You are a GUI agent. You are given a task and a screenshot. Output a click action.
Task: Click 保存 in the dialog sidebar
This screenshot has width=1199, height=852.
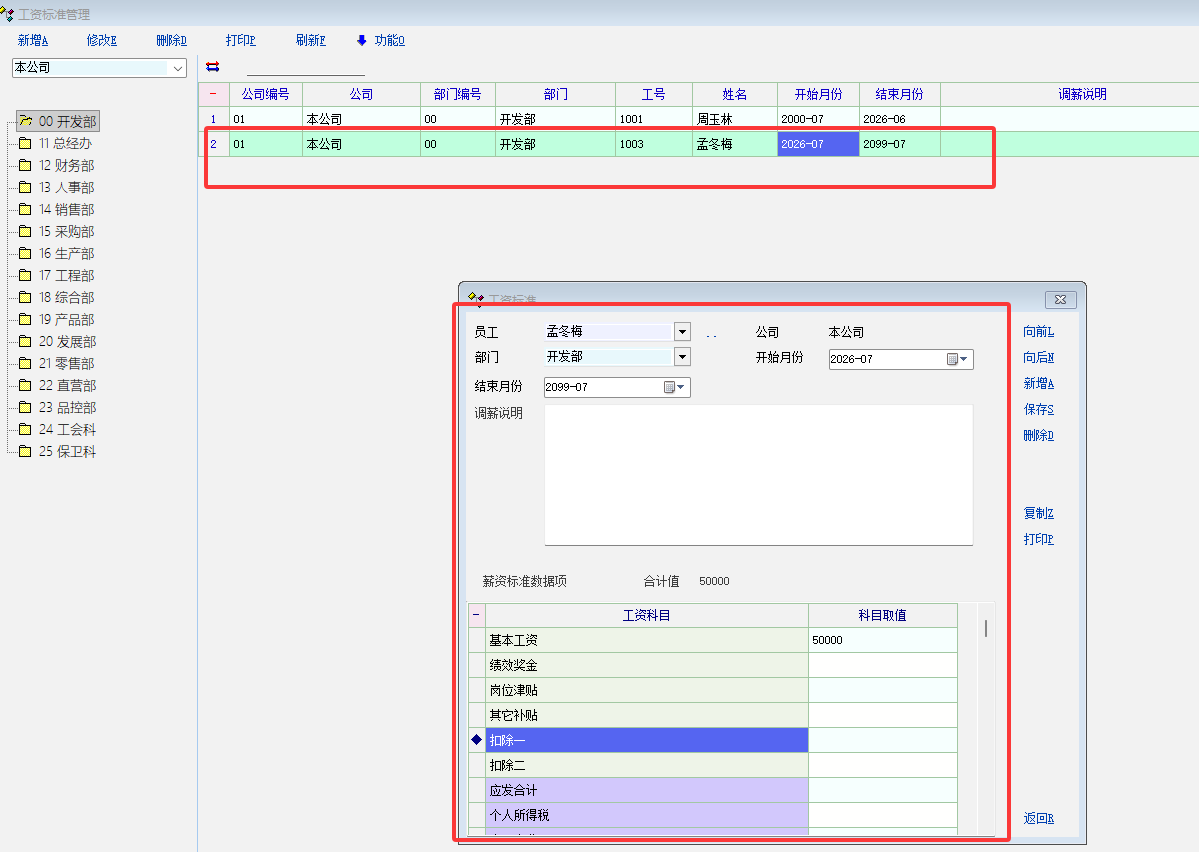pos(1038,410)
